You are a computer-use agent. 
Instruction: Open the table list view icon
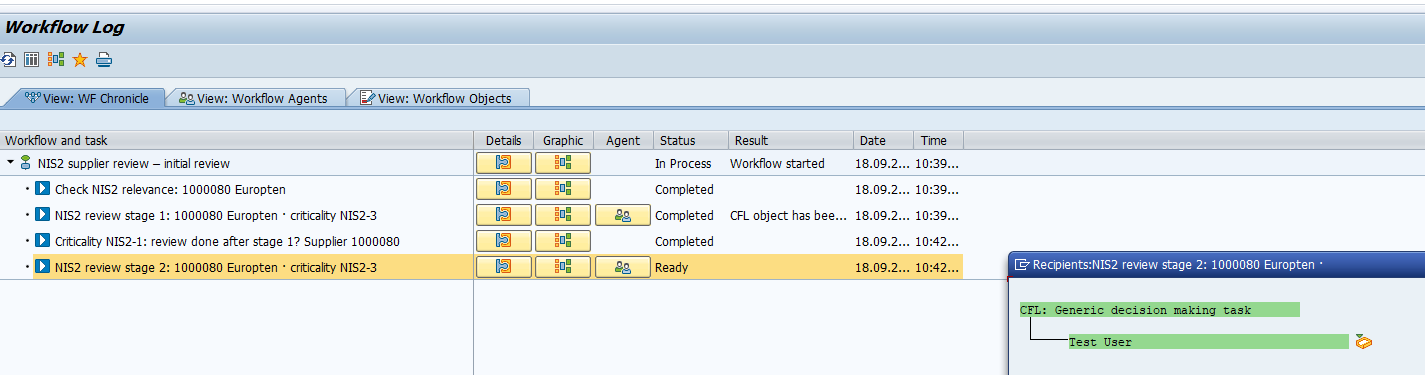32,60
